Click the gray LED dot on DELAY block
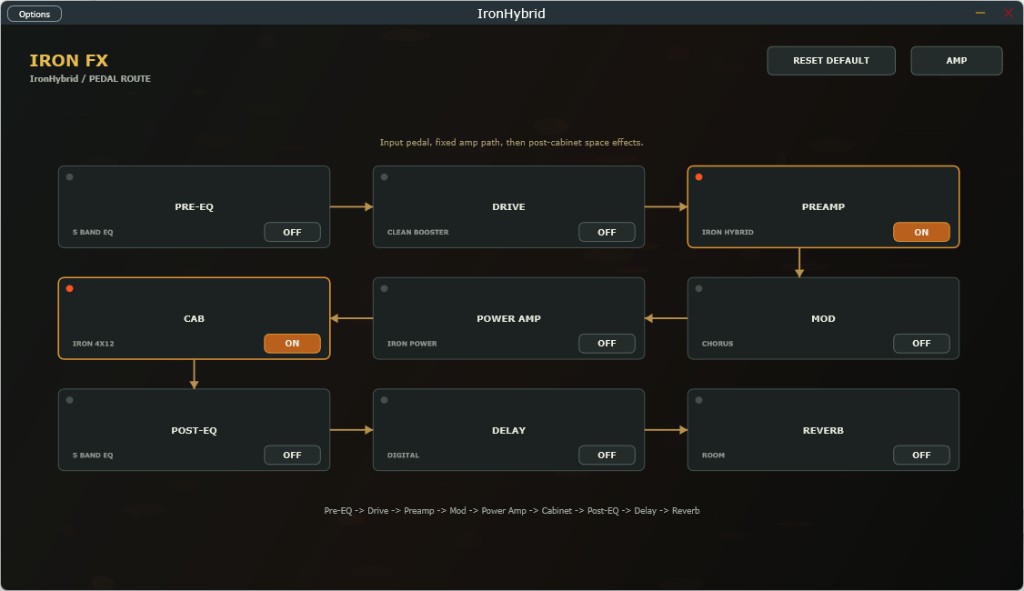Image resolution: width=1024 pixels, height=591 pixels. pyautogui.click(x=385, y=400)
